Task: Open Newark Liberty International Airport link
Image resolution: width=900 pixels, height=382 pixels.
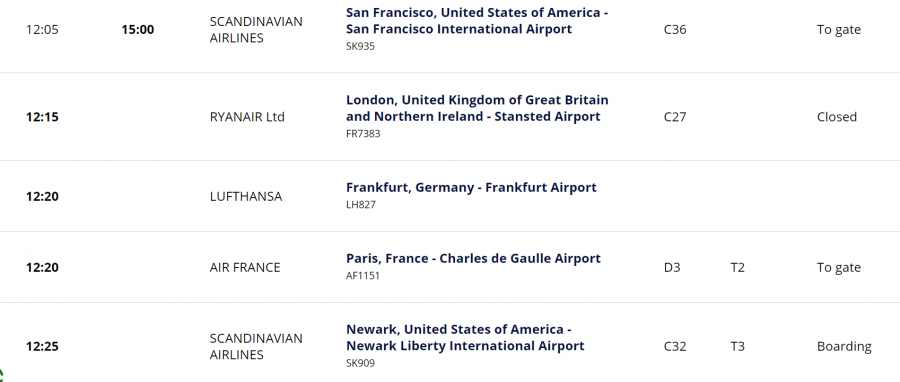Action: point(465,338)
